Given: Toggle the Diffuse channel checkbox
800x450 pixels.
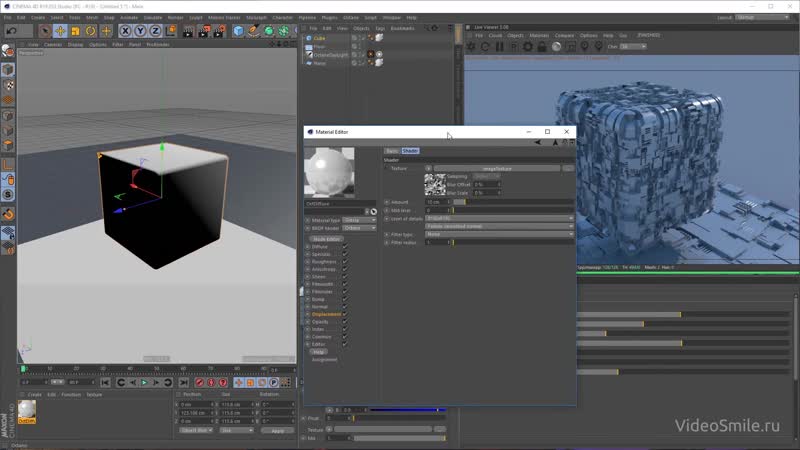Looking at the screenshot, I should (x=345, y=246).
